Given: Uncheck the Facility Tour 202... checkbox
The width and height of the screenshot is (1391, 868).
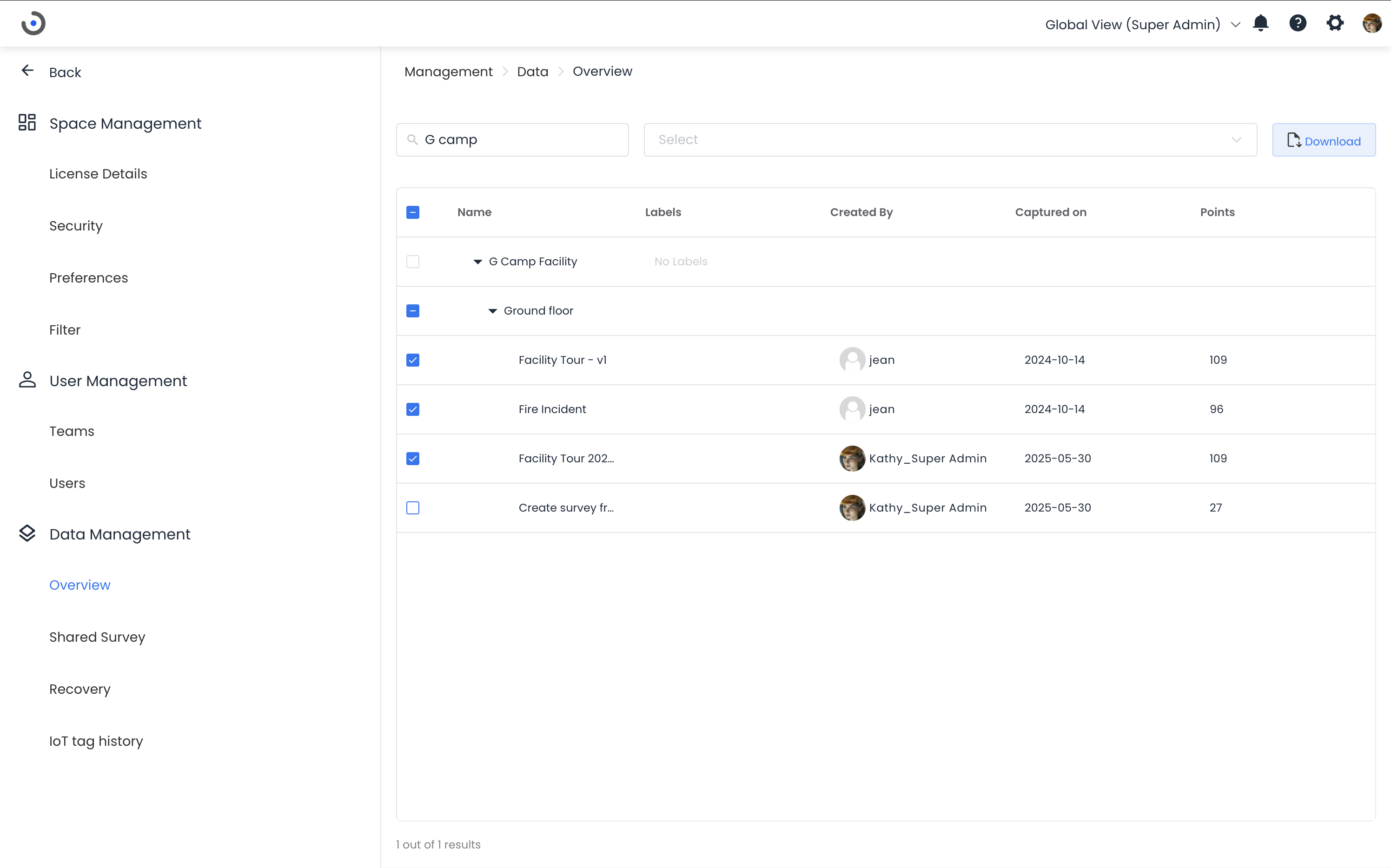Looking at the screenshot, I should (x=413, y=459).
